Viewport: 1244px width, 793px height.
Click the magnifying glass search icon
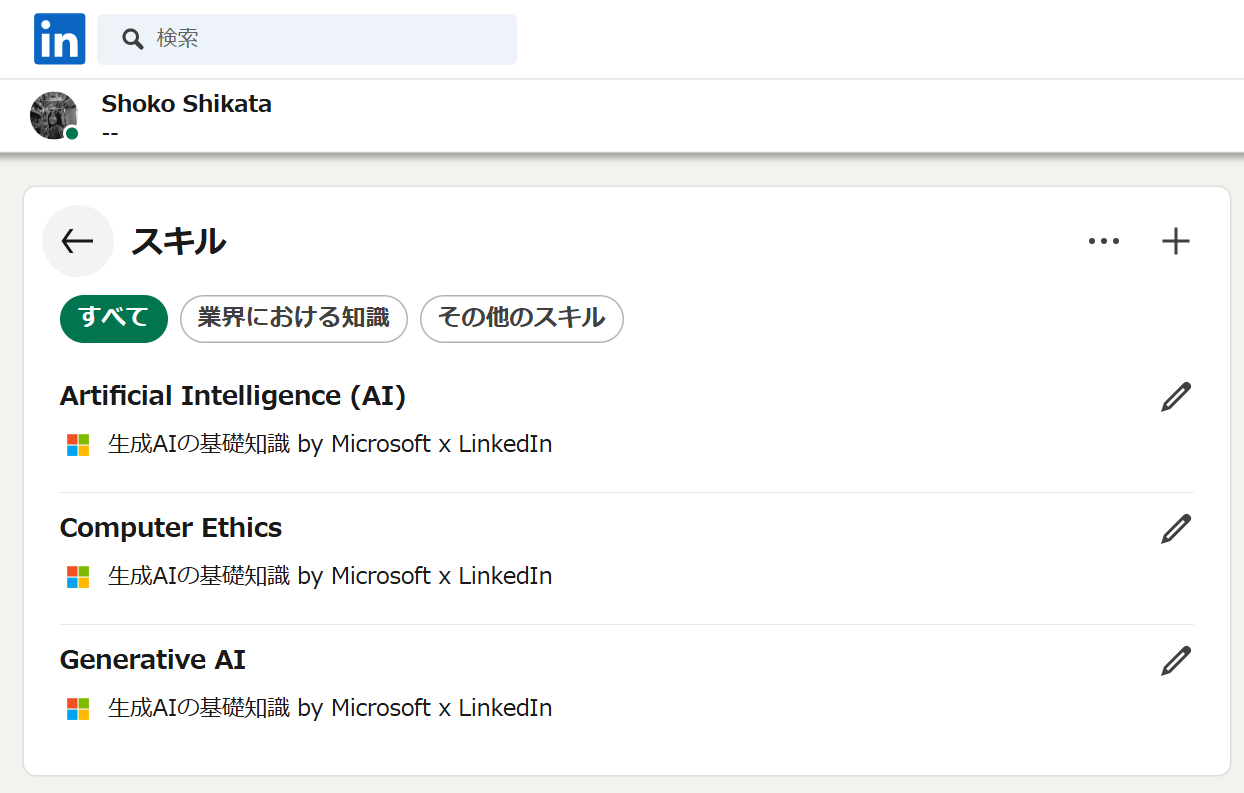[133, 39]
